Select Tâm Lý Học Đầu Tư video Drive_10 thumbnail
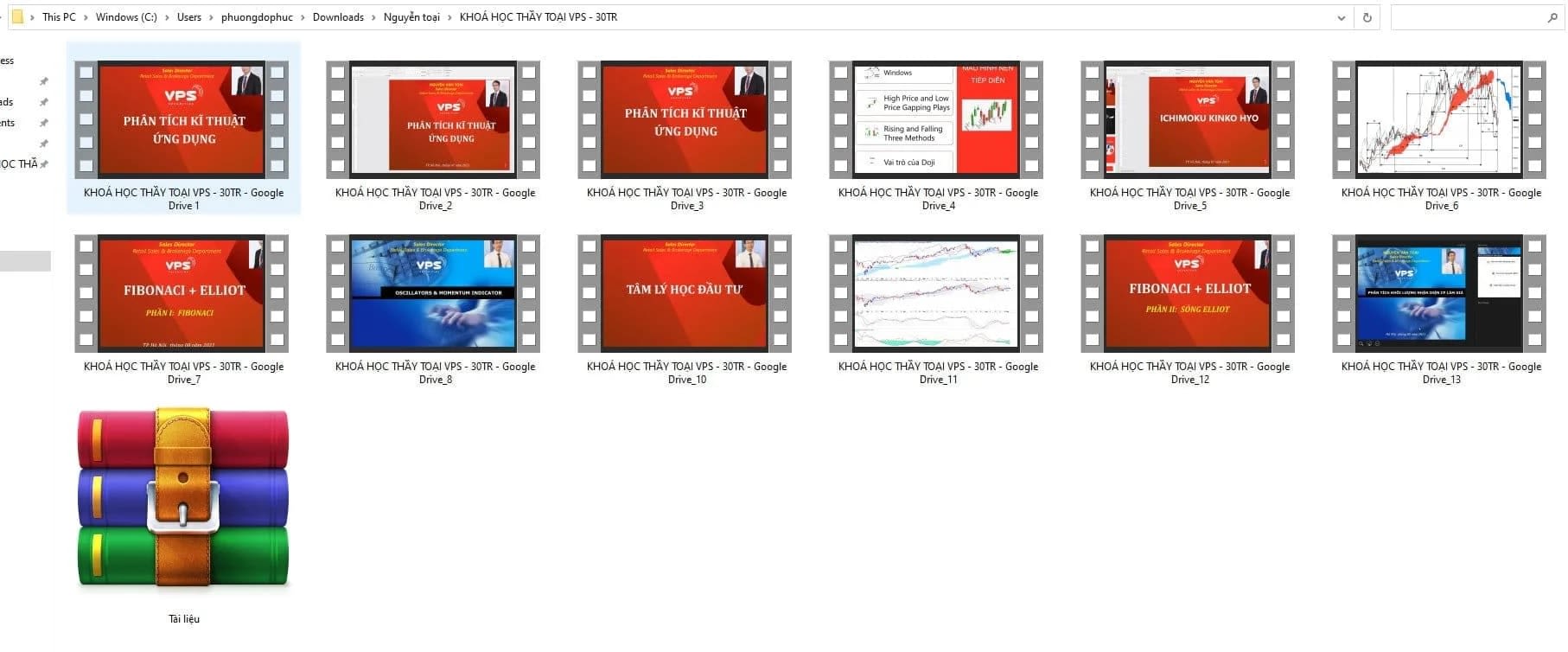Image resolution: width=1568 pixels, height=652 pixels. point(685,293)
